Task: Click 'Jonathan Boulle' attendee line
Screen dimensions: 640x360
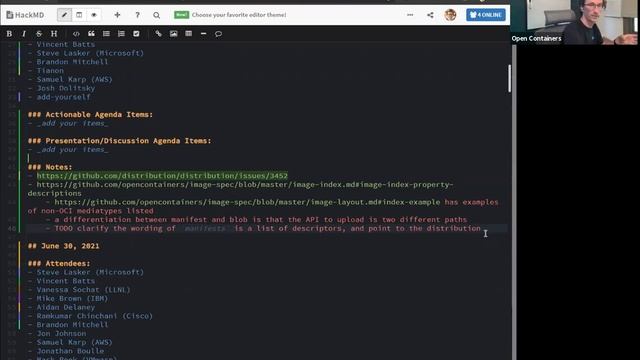Action: [70, 351]
